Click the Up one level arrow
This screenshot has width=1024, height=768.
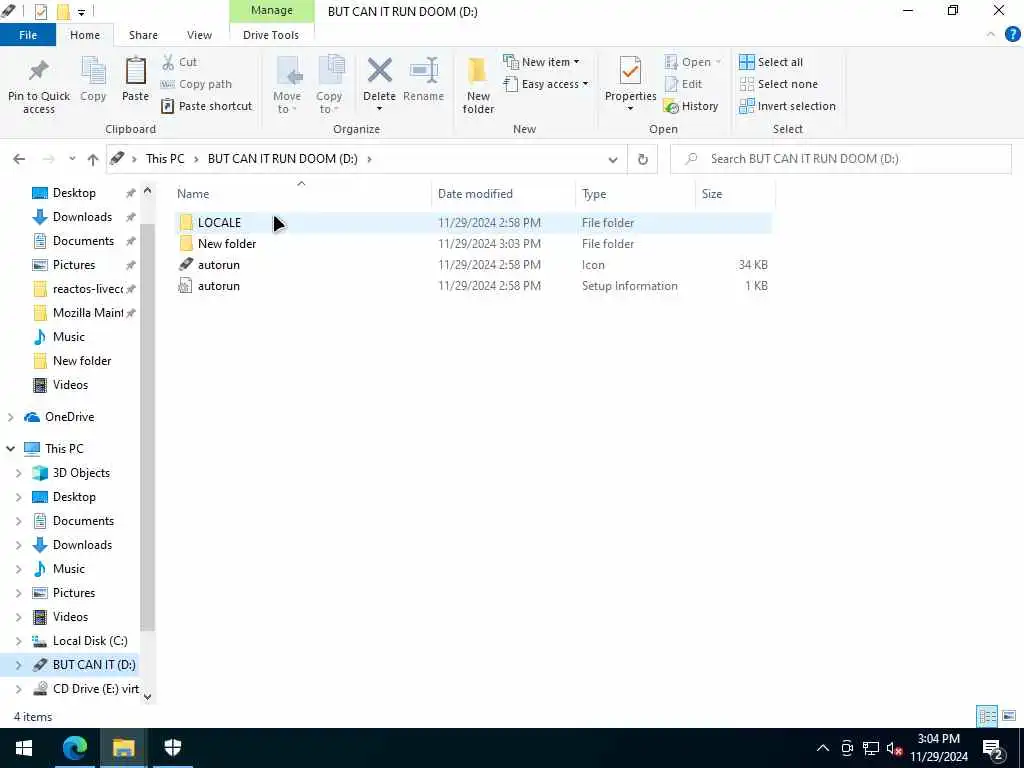click(x=93, y=159)
